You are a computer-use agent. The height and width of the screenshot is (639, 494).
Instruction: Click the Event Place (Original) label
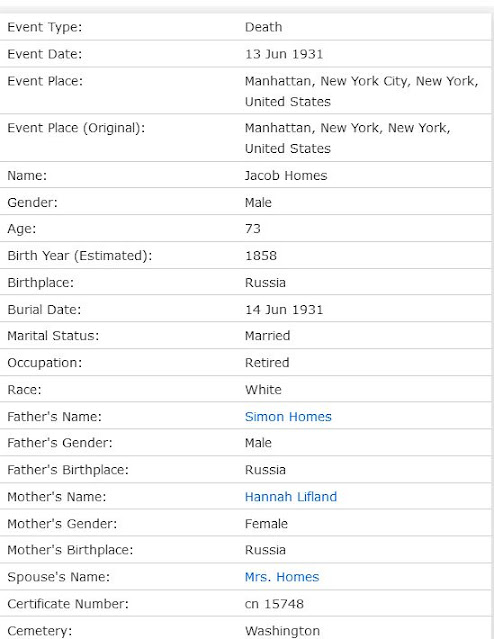[x=76, y=128]
